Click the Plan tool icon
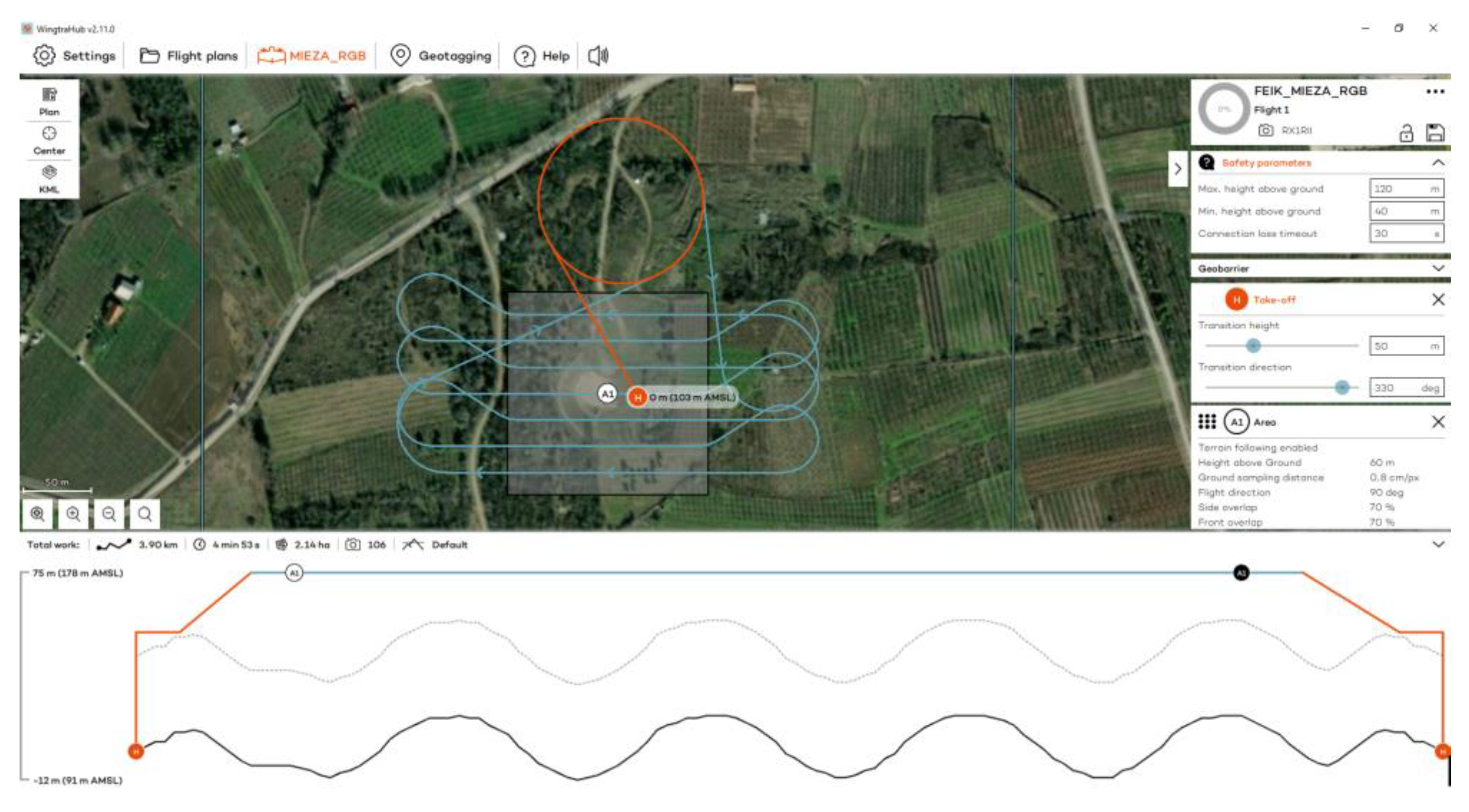Screen dimensions: 1469x812 49,95
